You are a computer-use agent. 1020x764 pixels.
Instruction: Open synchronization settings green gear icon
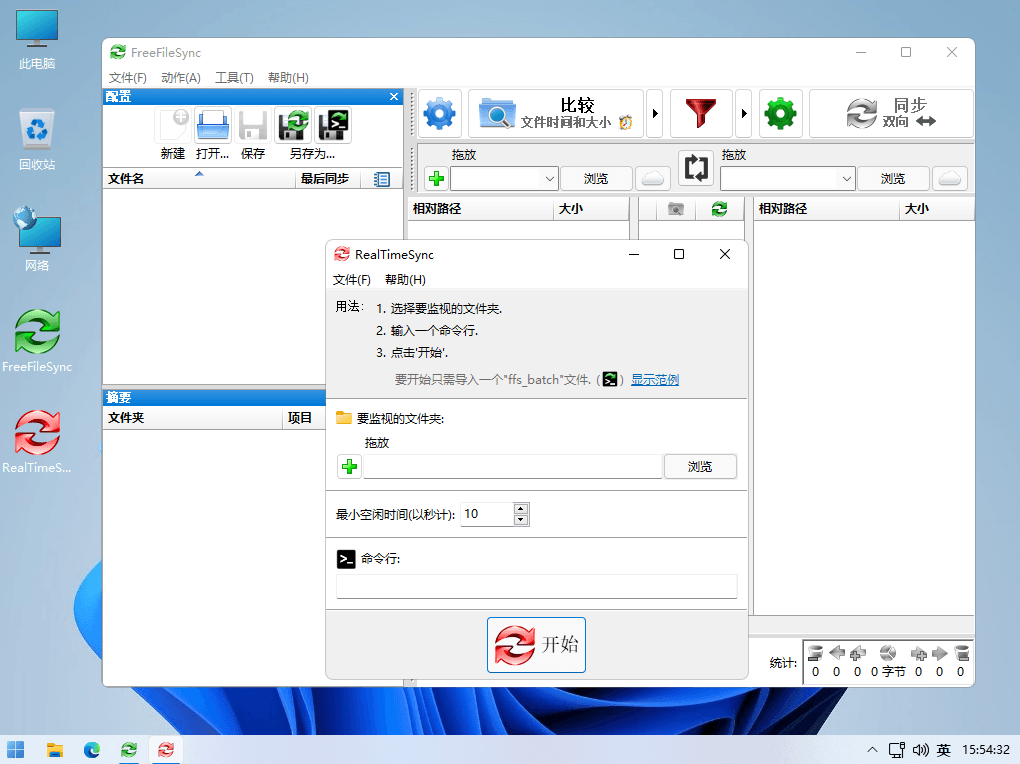781,114
